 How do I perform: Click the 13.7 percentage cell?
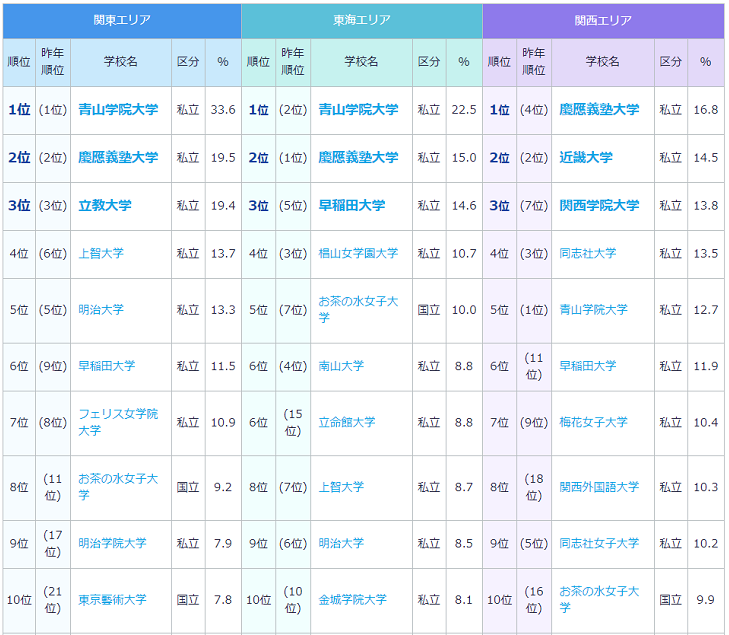pos(223,254)
